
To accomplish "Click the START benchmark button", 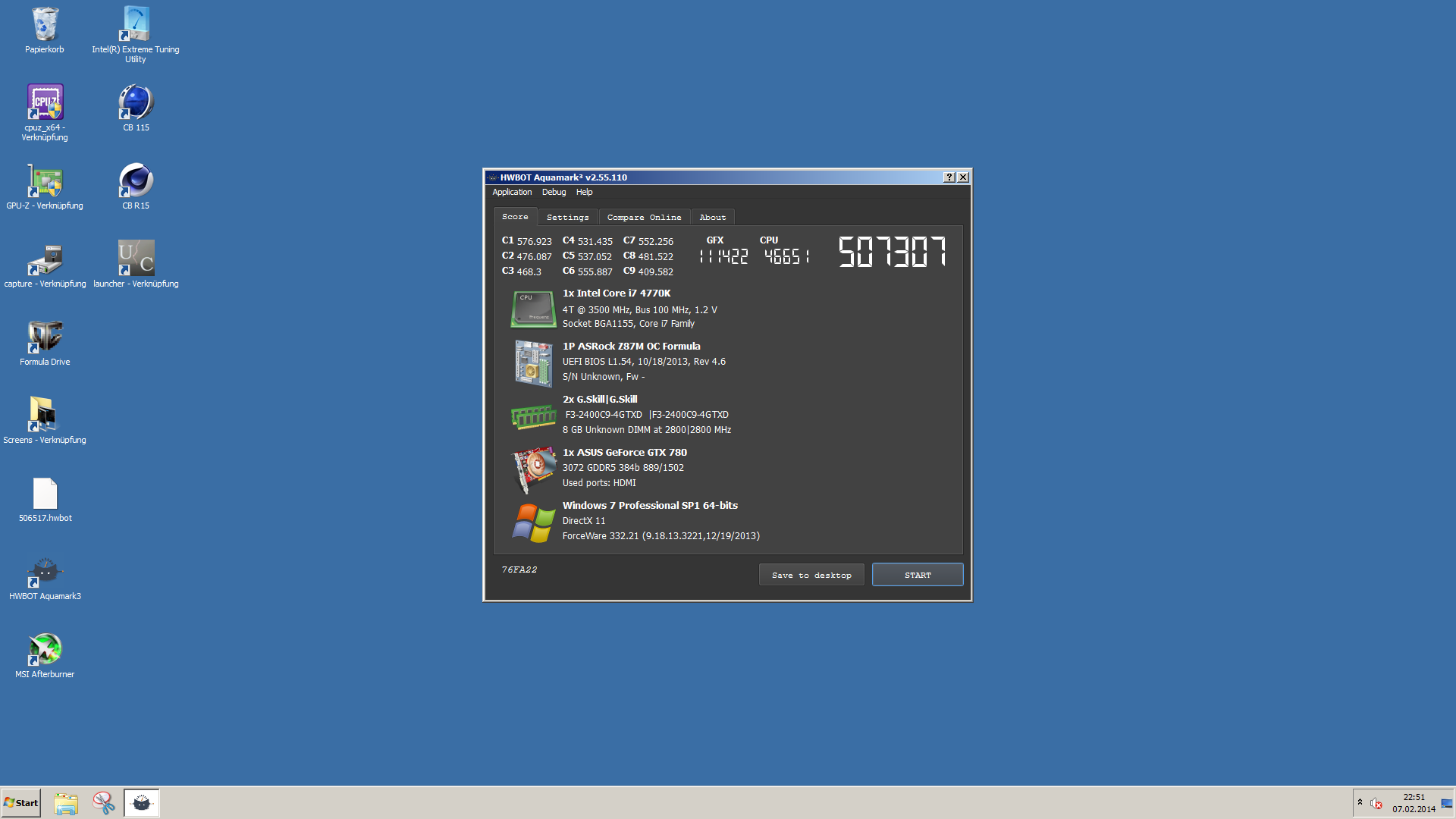I will click(918, 575).
